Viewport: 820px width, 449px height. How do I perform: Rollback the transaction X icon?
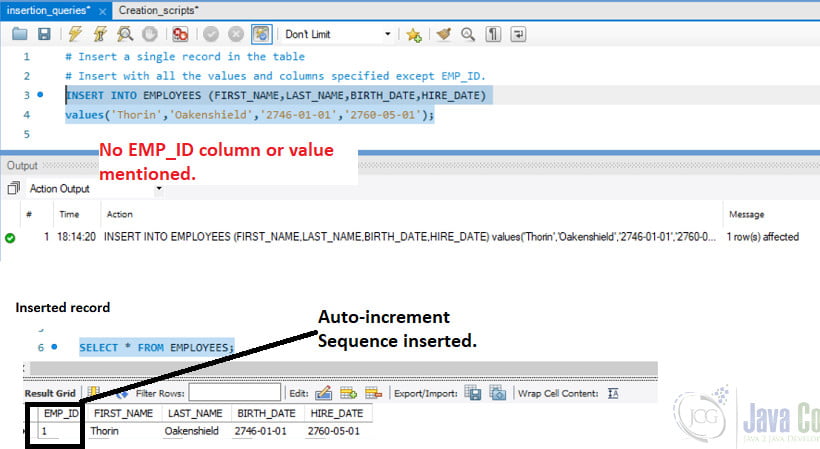[x=236, y=34]
